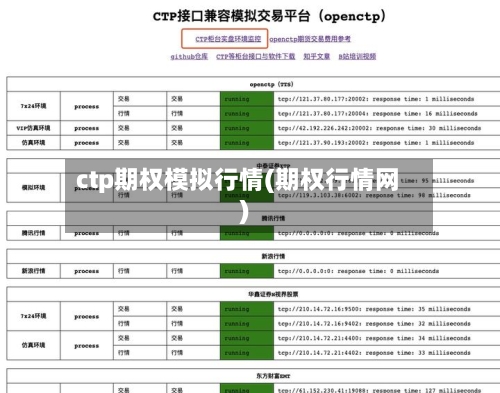The width and height of the screenshot is (500, 393).
Task: Click running status for 210.14.72.16:9402 row
Action: click(x=247, y=324)
